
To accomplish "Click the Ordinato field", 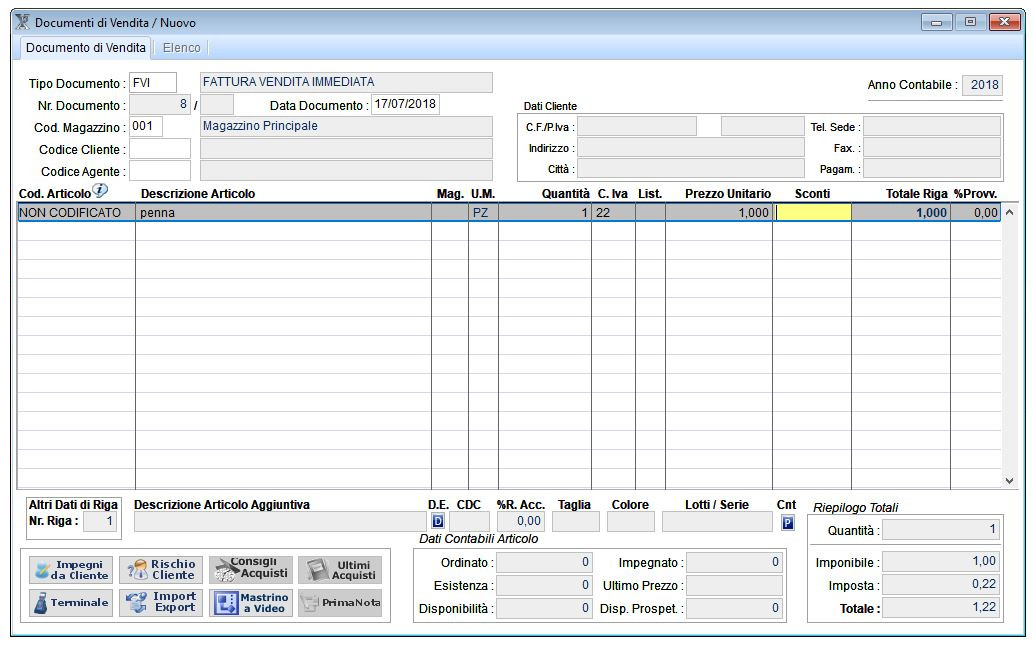I will pos(544,563).
